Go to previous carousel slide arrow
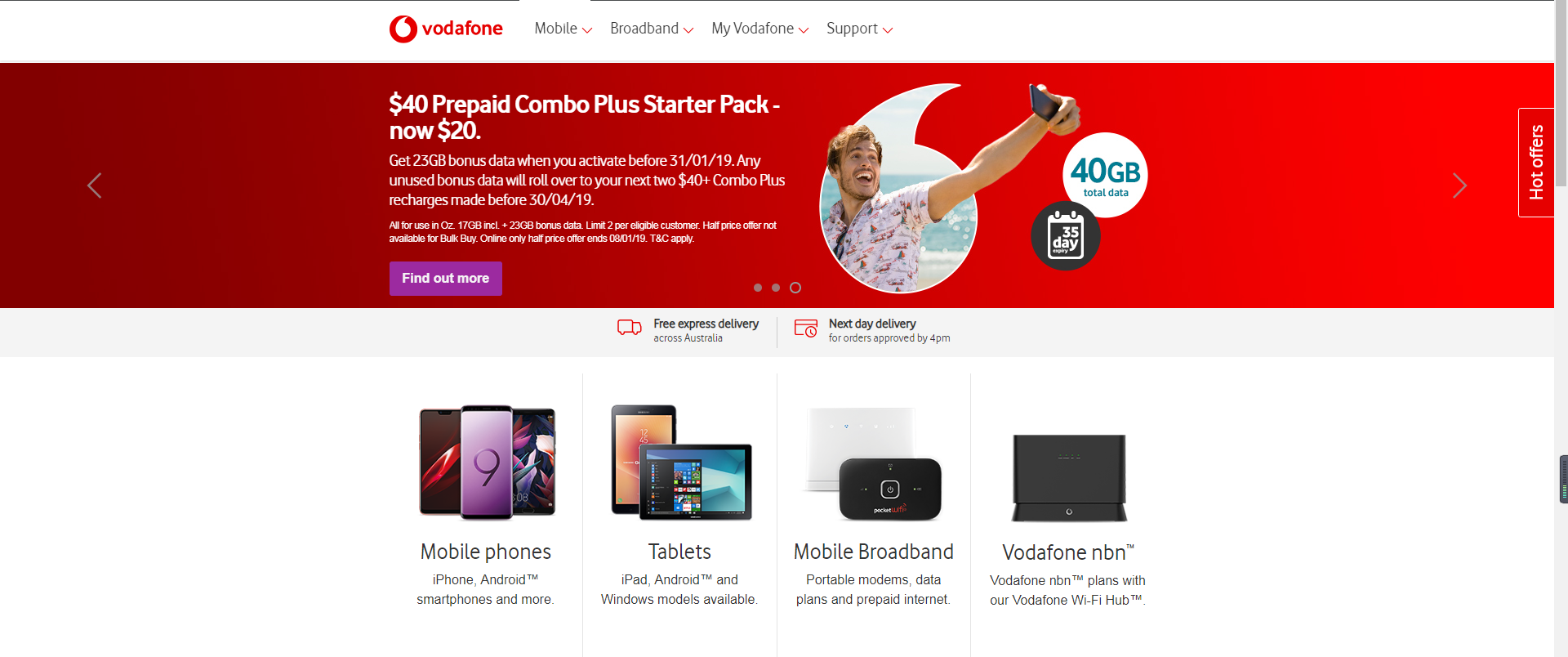Screen dimensions: 1568x657 pyautogui.click(x=95, y=185)
